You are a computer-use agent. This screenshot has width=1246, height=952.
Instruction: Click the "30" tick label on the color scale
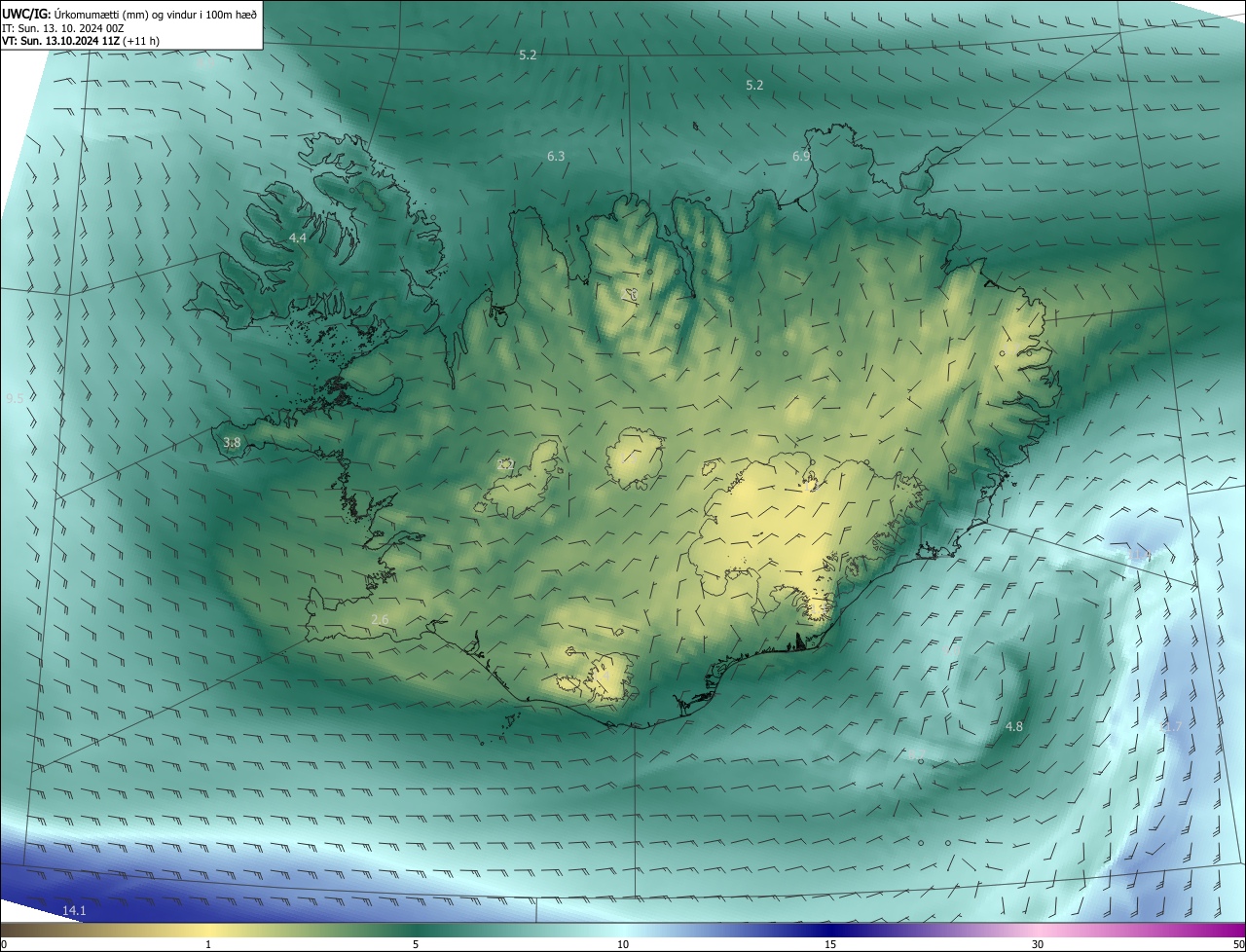click(1038, 945)
